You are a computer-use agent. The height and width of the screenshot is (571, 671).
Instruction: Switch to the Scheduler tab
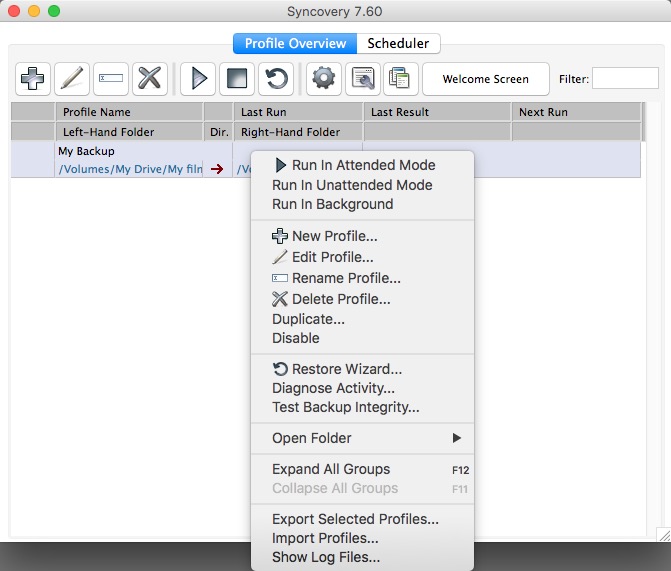398,43
